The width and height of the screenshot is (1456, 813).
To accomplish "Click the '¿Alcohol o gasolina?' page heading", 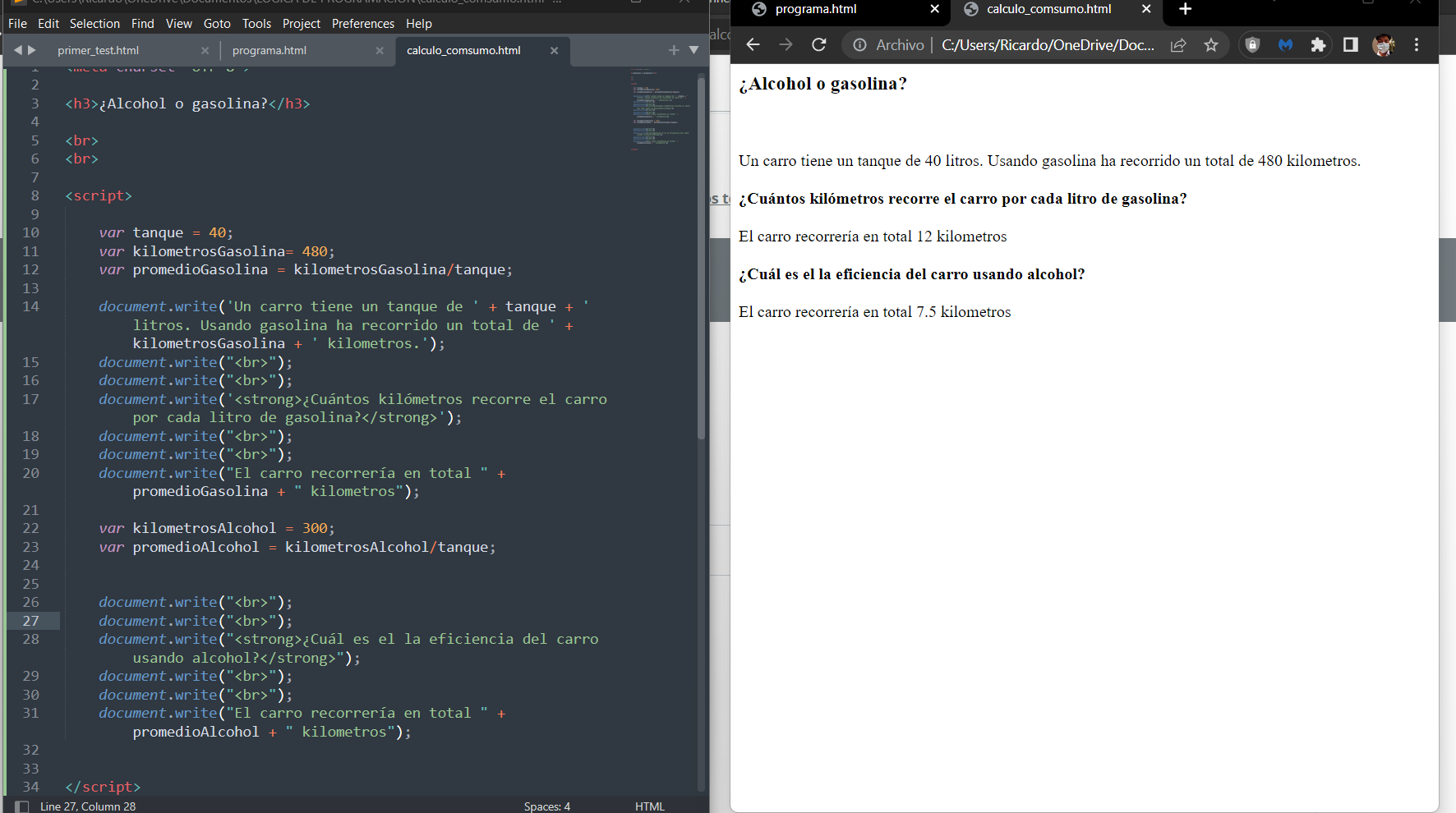I will 822,84.
